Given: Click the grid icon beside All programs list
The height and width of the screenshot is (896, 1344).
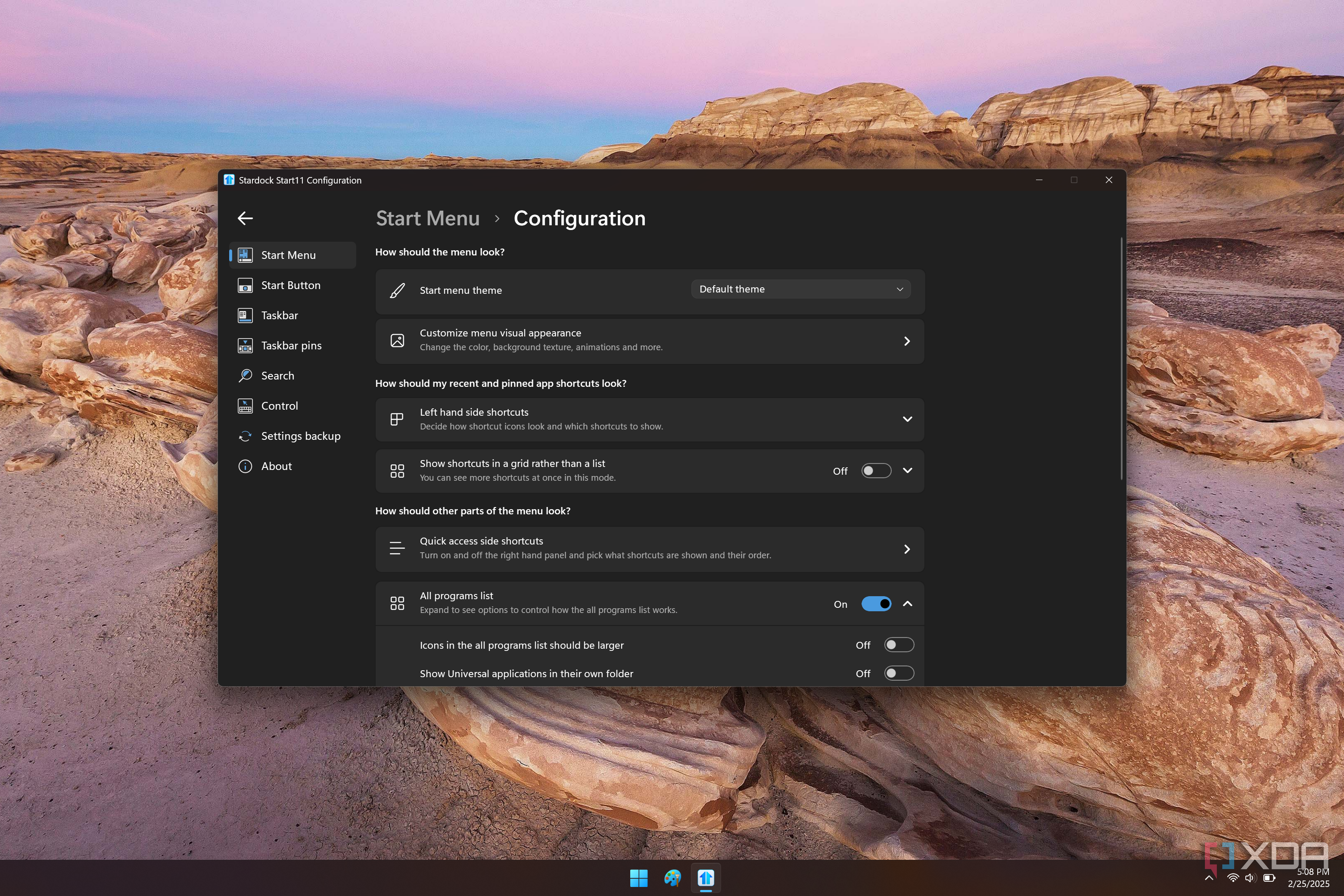Looking at the screenshot, I should [397, 603].
